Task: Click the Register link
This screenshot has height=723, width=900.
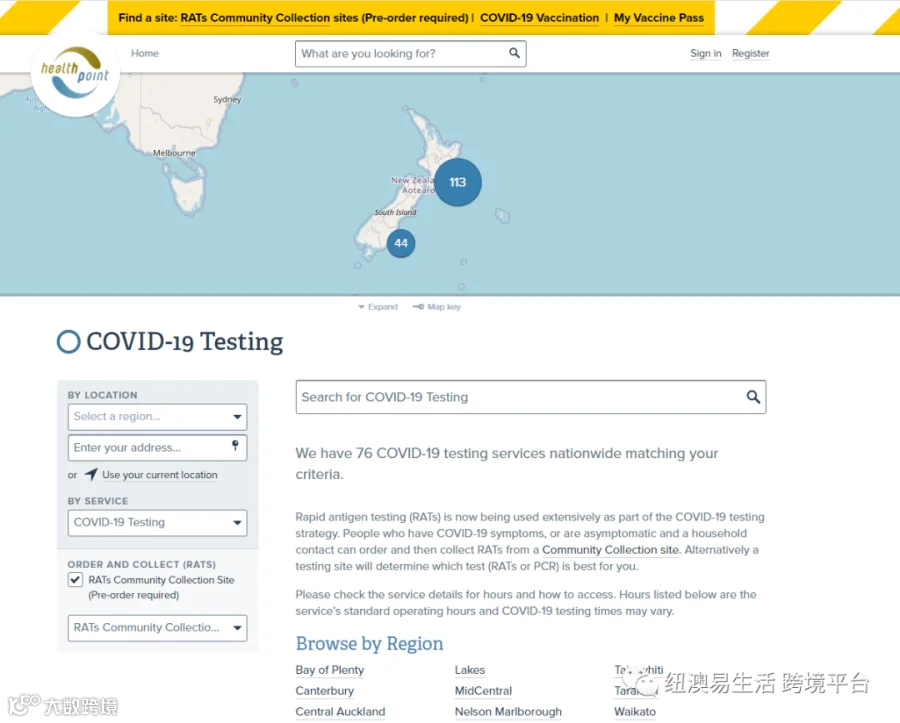Action: [x=750, y=53]
